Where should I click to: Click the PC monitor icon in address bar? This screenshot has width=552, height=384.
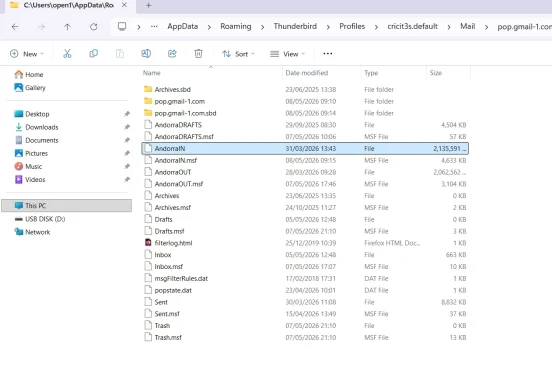122,26
